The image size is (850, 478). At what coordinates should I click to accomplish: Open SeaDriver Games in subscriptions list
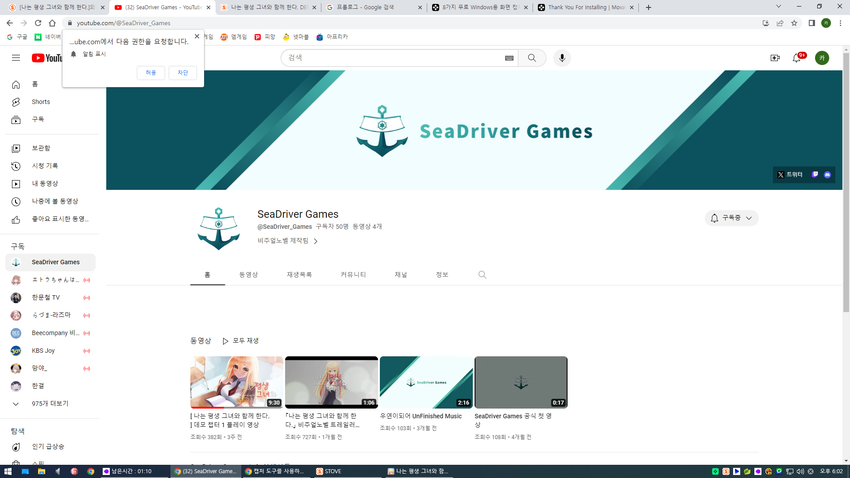[x=50, y=262]
